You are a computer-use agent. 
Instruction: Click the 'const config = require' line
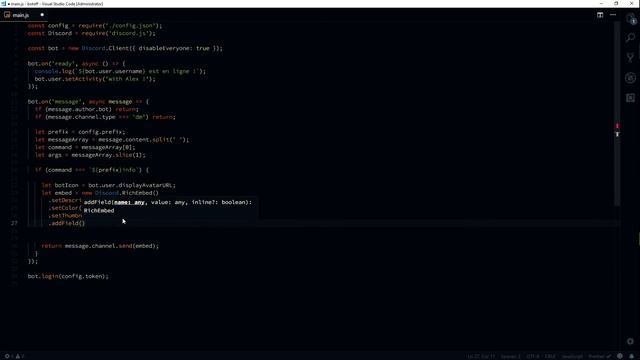[95, 26]
